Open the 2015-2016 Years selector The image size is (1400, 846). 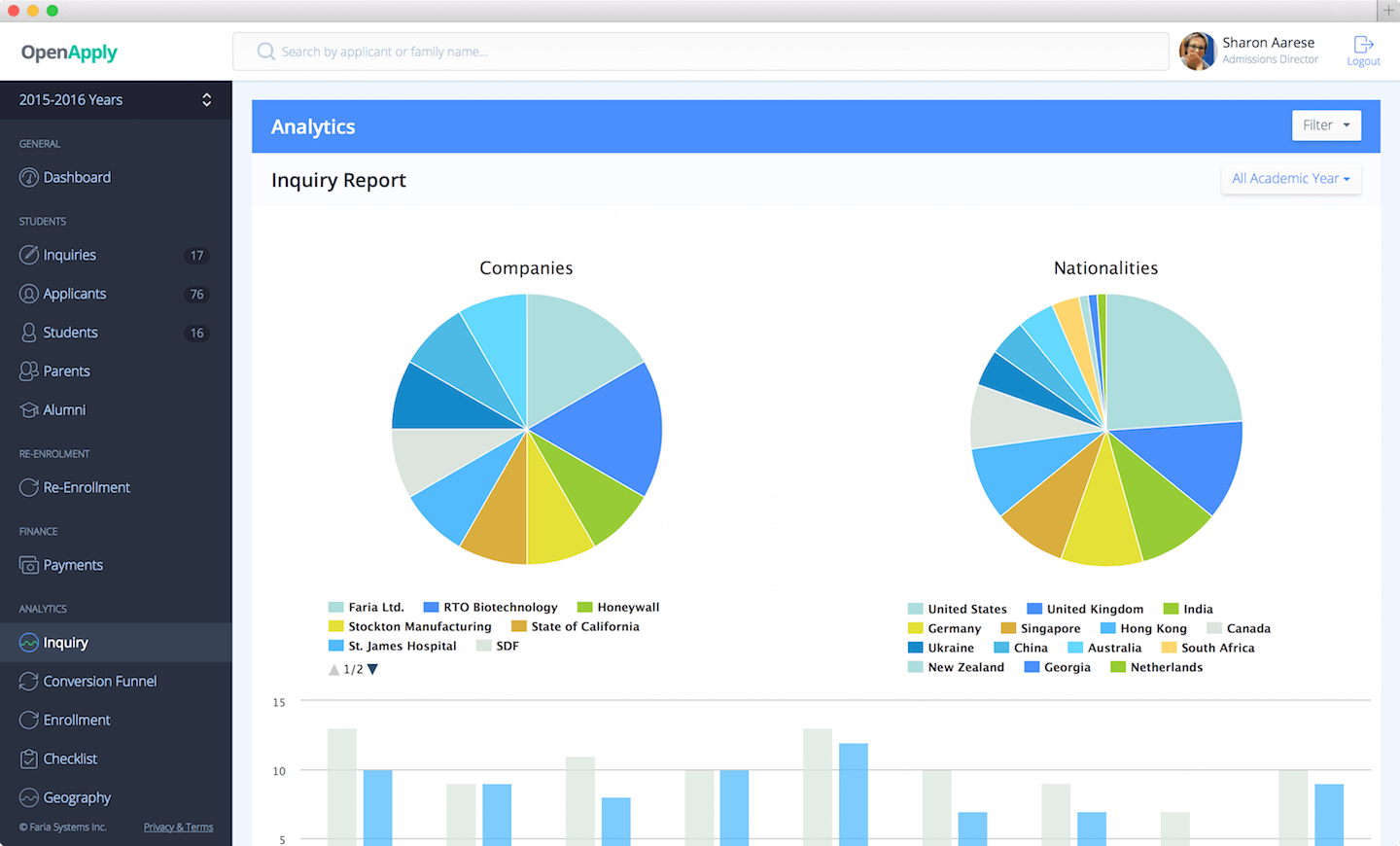click(116, 100)
